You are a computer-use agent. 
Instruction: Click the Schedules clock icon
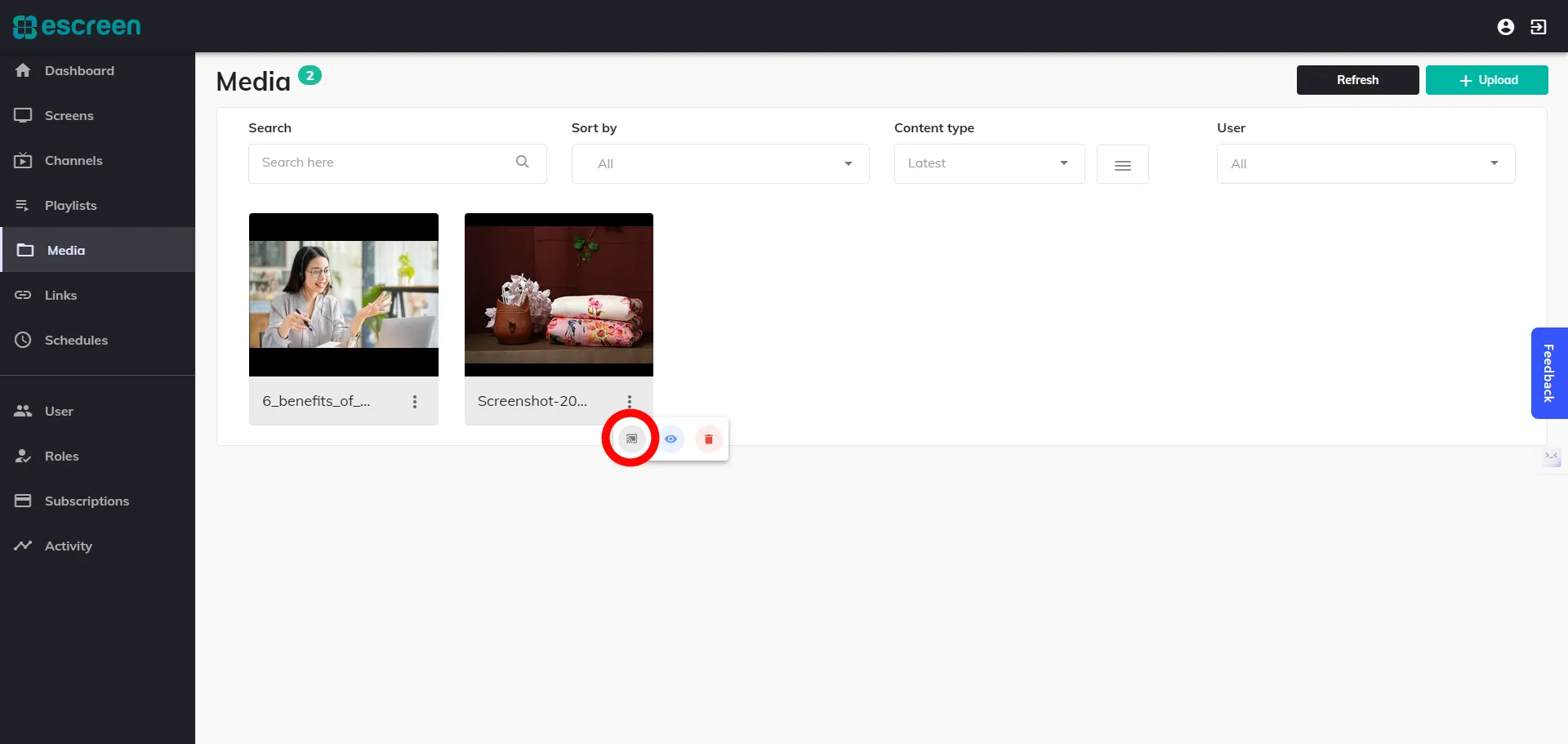23,340
